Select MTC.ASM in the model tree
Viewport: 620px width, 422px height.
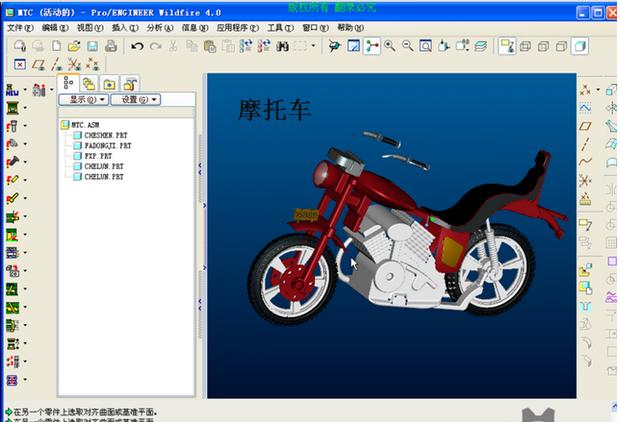(80, 125)
